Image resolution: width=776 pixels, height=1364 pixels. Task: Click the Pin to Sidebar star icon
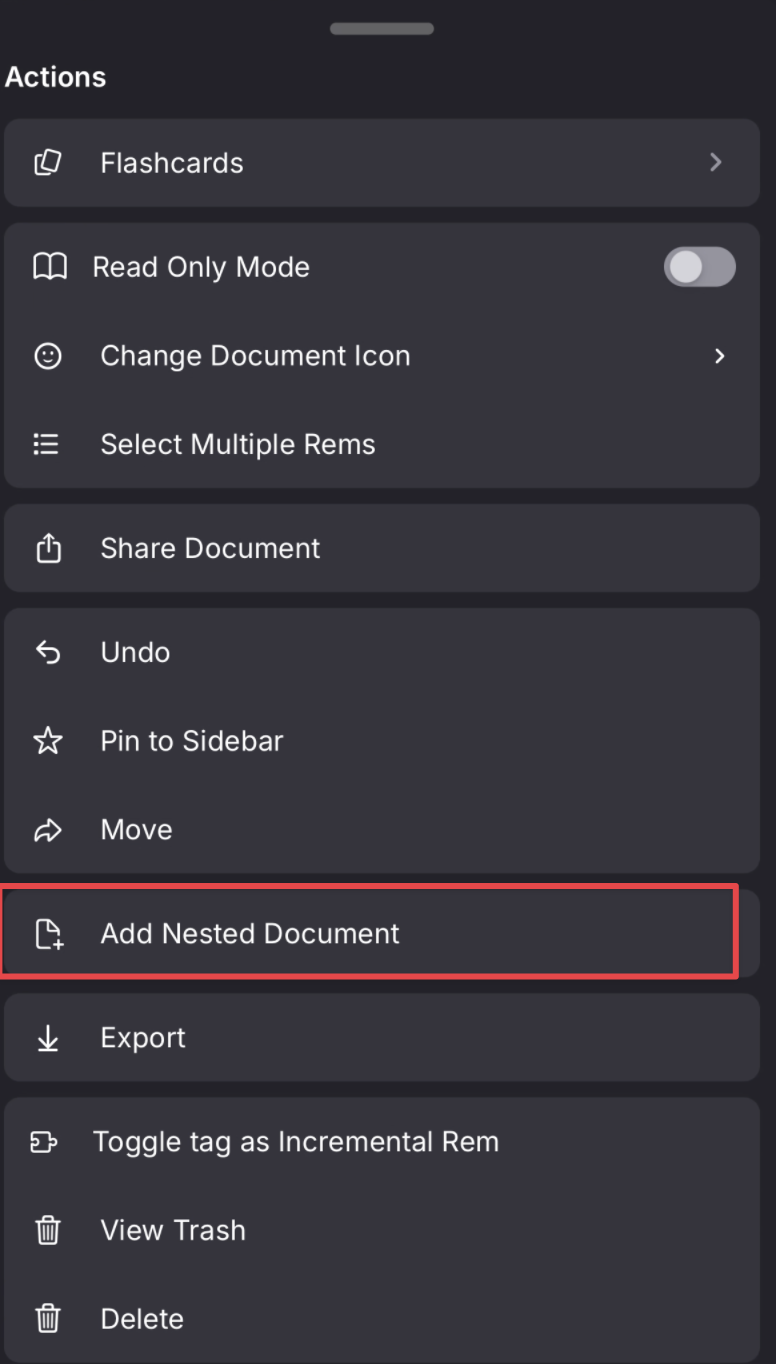point(48,741)
